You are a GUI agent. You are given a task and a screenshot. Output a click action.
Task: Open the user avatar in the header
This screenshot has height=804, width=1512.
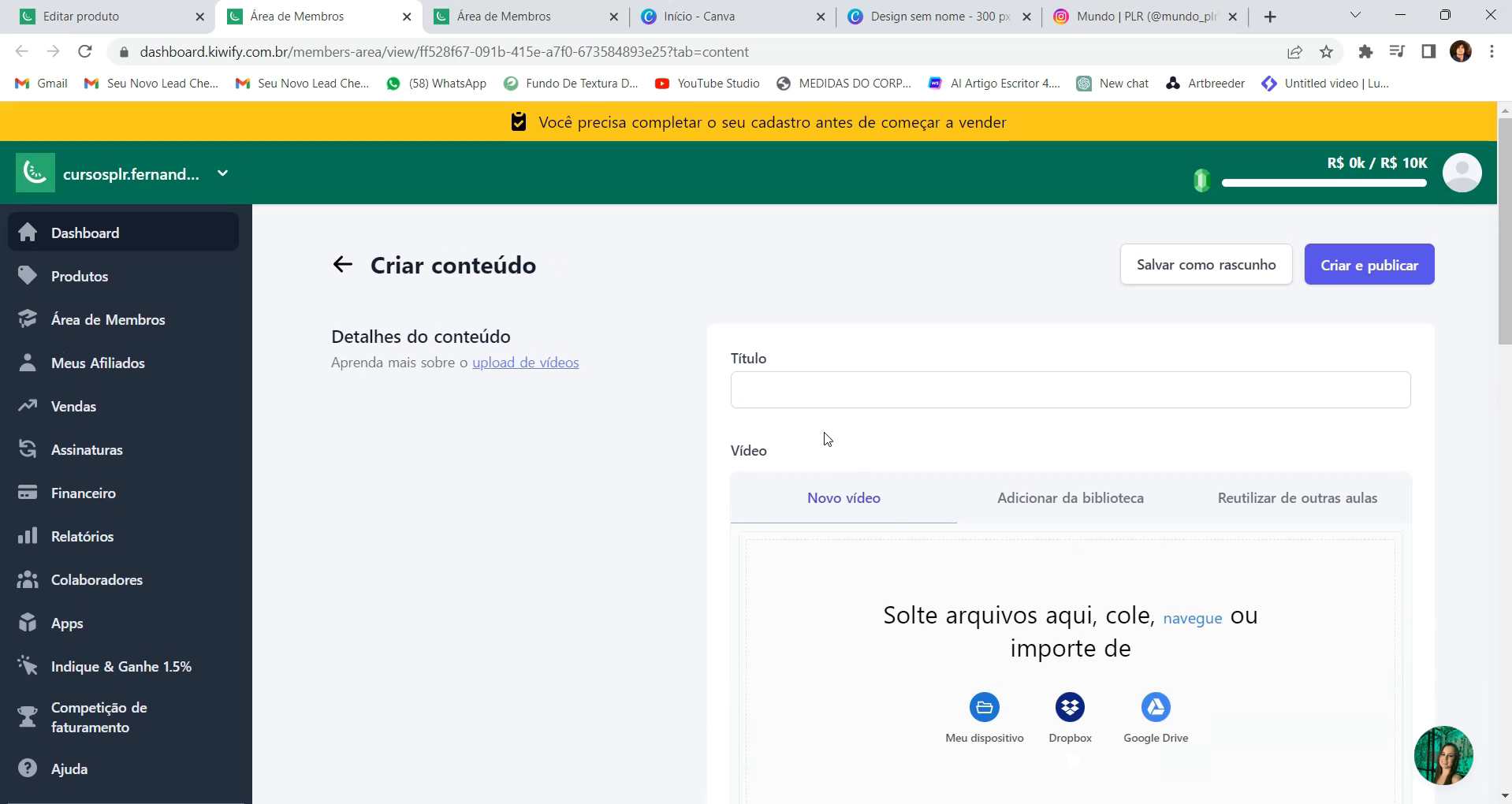pyautogui.click(x=1462, y=173)
